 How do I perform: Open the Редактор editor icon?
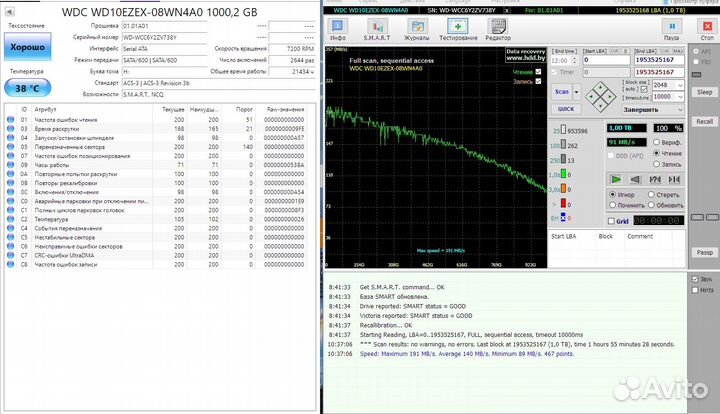(498, 27)
